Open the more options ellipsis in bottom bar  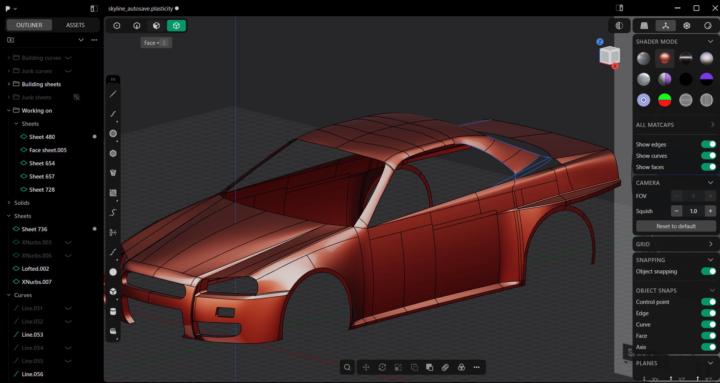477,367
